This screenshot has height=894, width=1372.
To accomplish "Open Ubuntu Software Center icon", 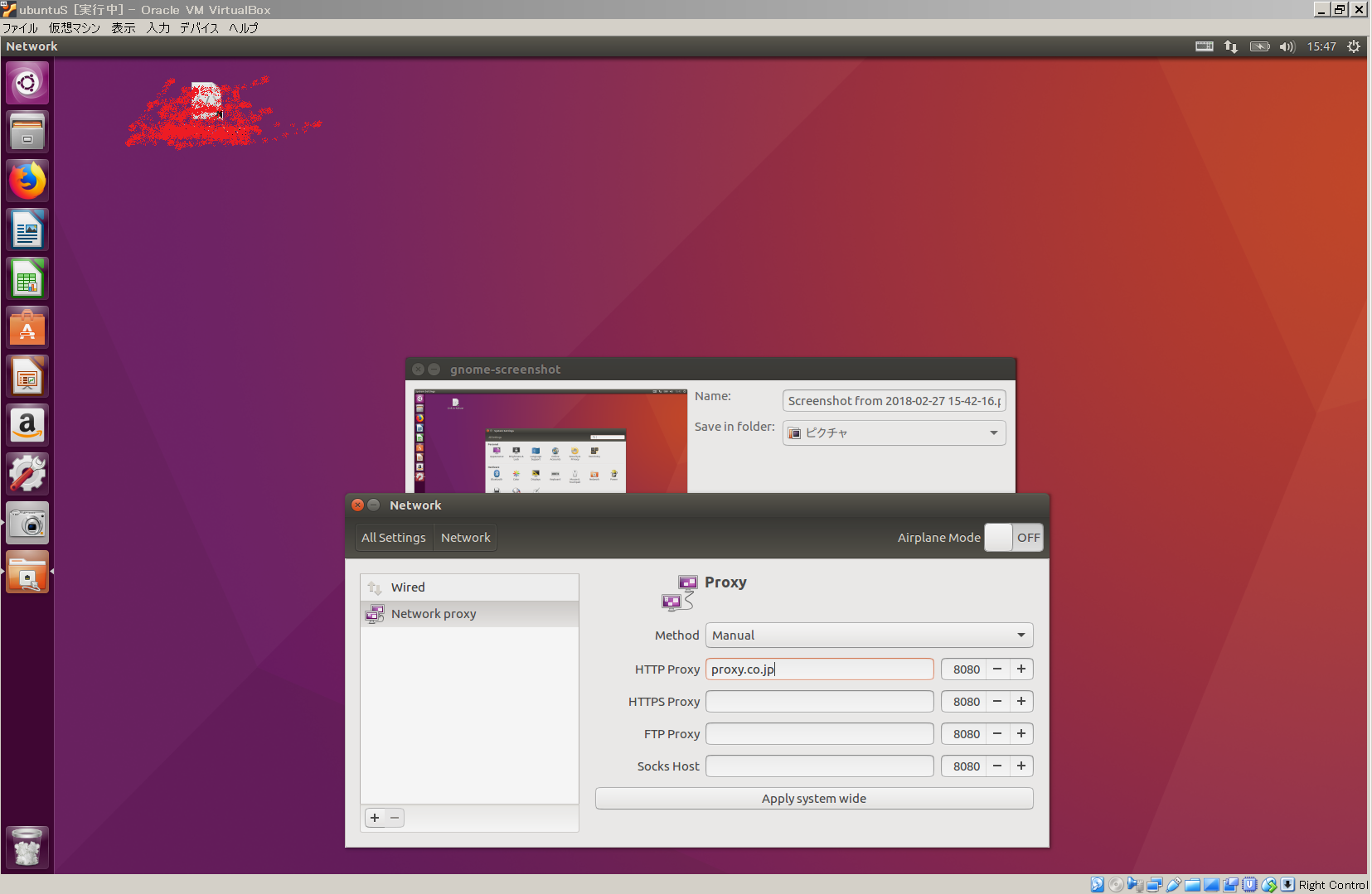I will point(27,328).
